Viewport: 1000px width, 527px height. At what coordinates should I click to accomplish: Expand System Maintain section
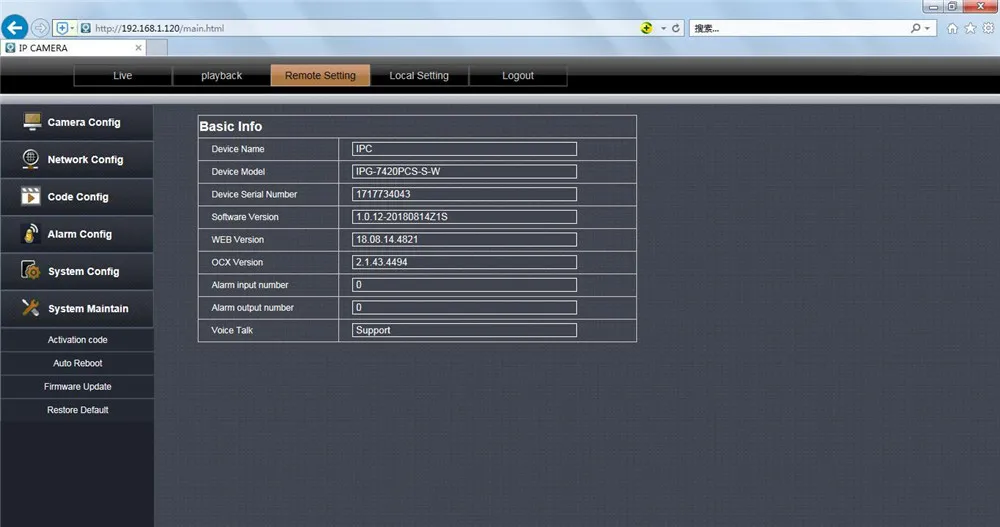(x=77, y=309)
